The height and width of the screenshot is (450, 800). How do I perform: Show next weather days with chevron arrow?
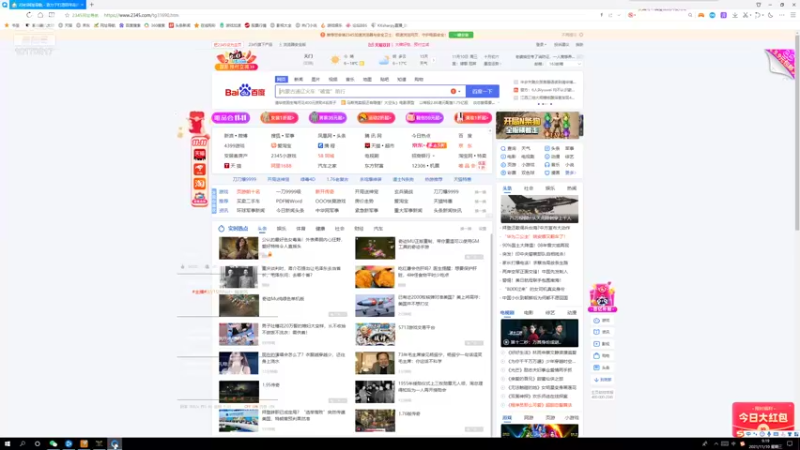tap(434, 60)
